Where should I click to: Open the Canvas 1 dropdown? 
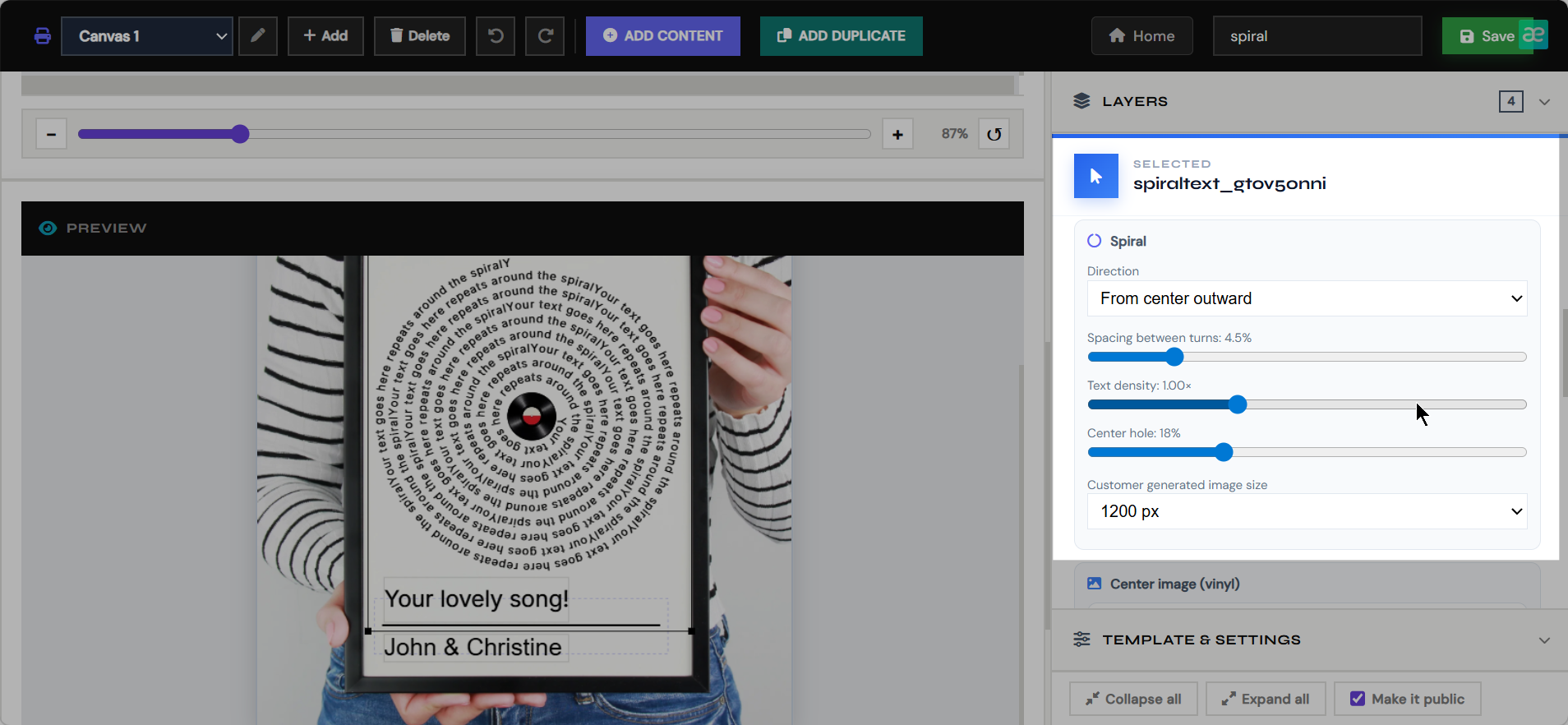(x=147, y=36)
